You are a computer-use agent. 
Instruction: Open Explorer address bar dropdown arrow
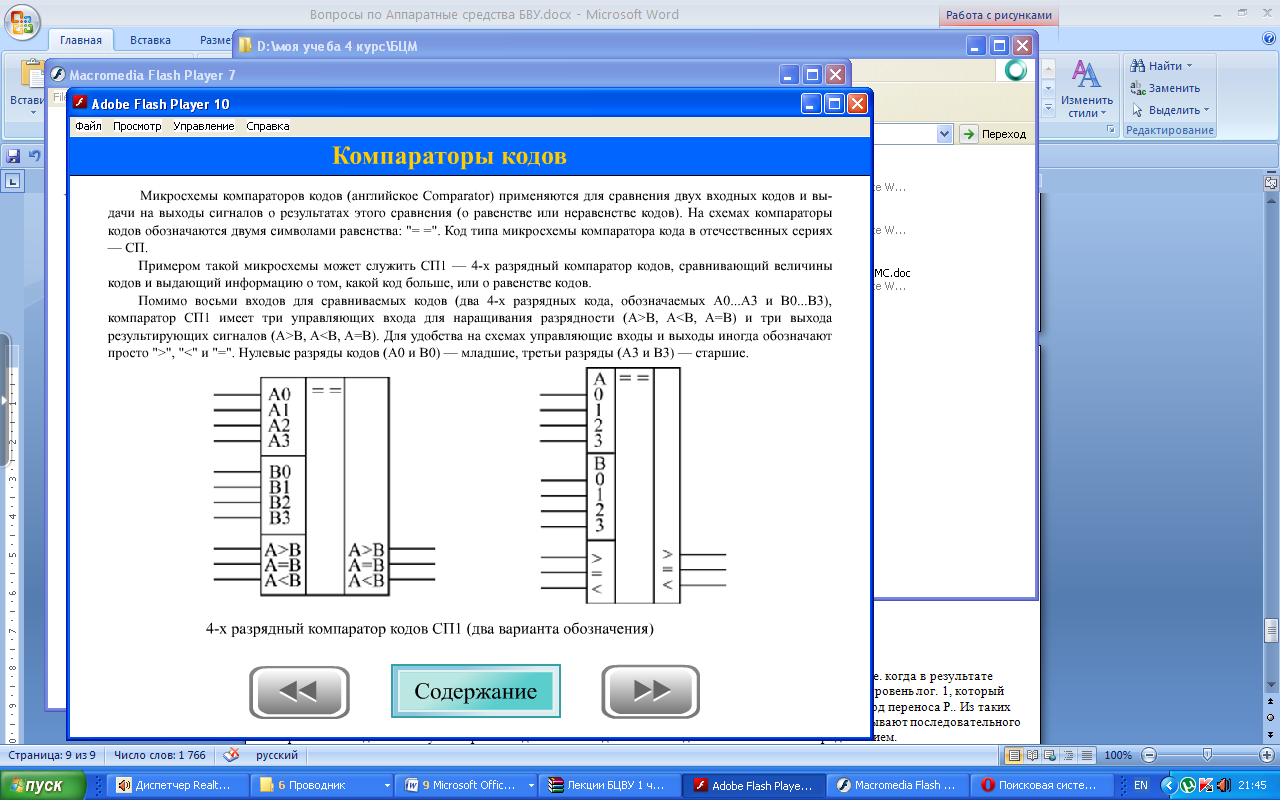(944, 133)
